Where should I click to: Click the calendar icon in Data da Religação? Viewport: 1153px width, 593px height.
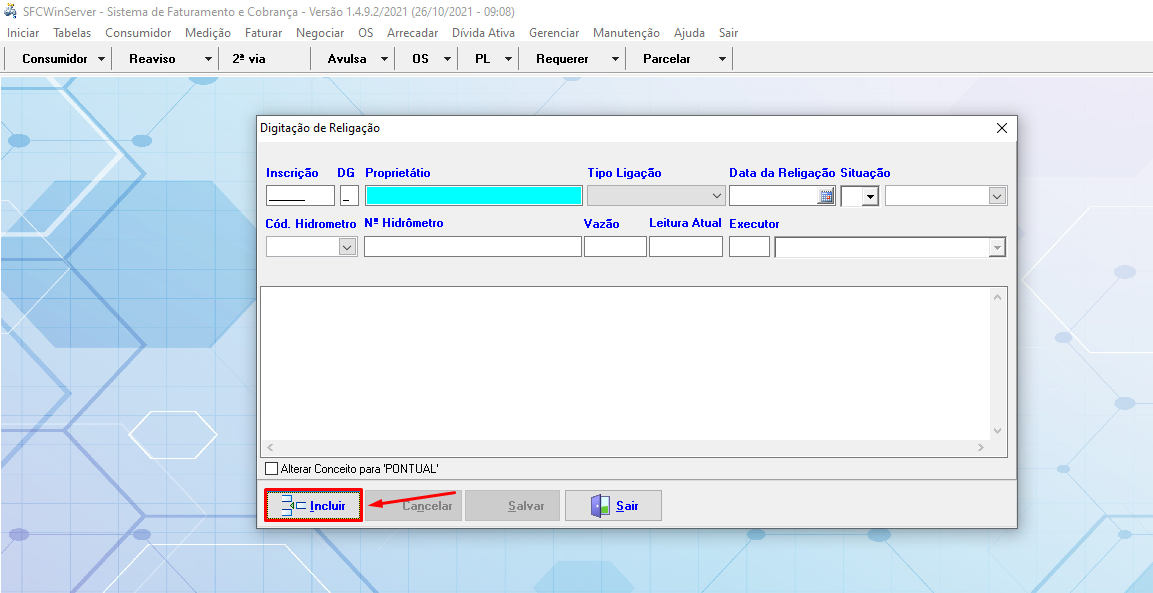click(826, 196)
